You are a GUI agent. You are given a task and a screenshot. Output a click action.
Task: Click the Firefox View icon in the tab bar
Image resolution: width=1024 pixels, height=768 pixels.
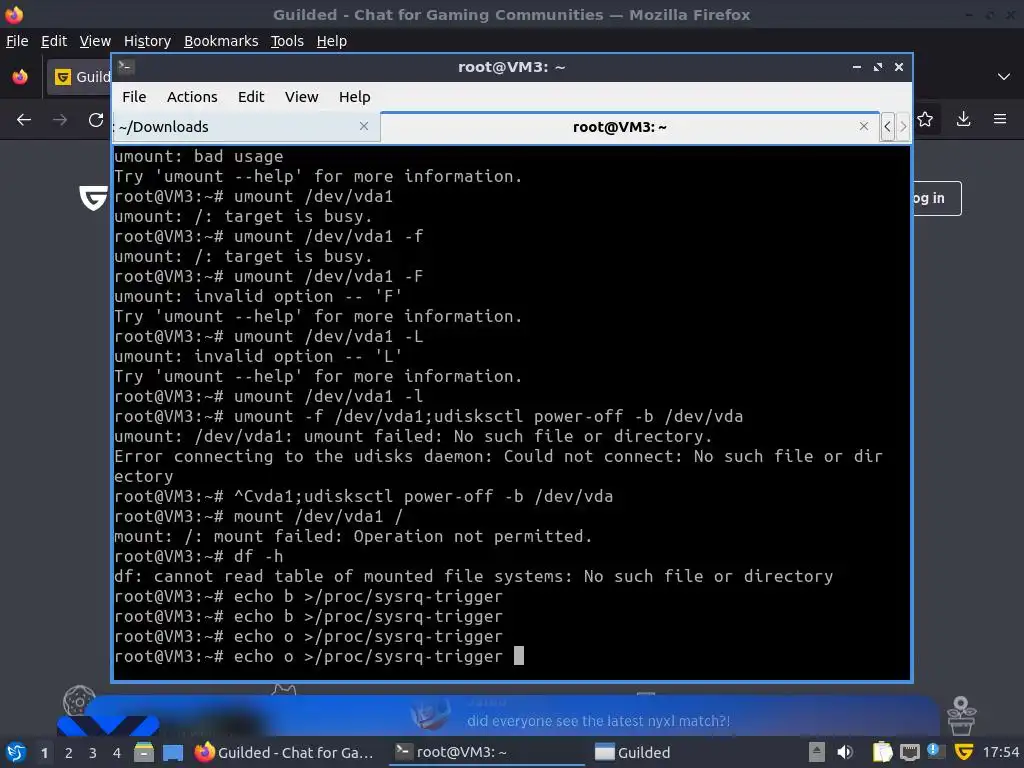coord(20,77)
